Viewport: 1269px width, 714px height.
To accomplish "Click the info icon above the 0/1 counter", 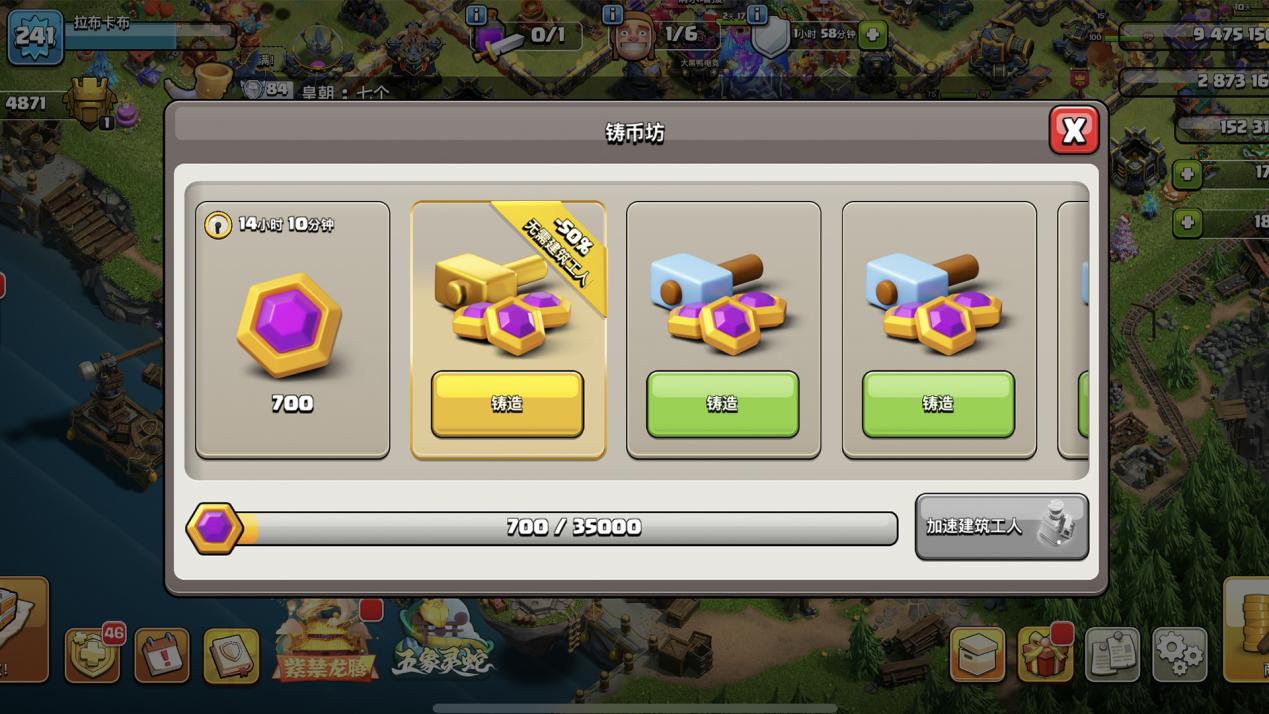I will [x=477, y=15].
